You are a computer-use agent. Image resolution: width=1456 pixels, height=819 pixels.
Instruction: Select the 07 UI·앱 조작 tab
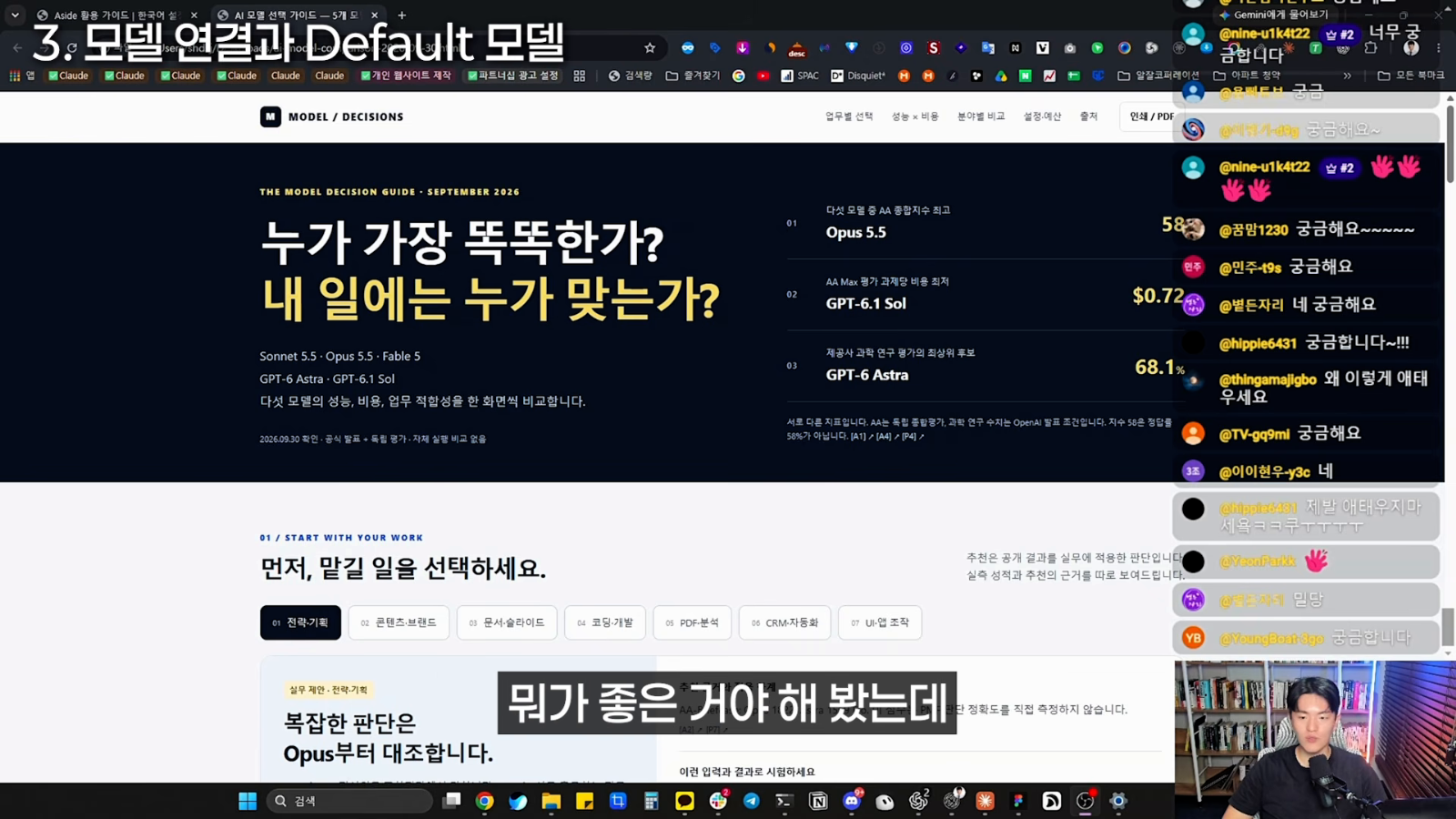880,622
